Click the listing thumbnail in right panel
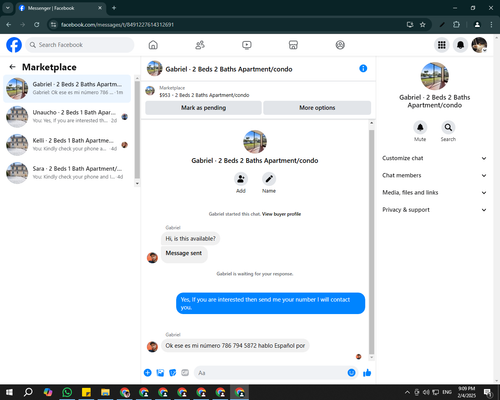 (434, 76)
